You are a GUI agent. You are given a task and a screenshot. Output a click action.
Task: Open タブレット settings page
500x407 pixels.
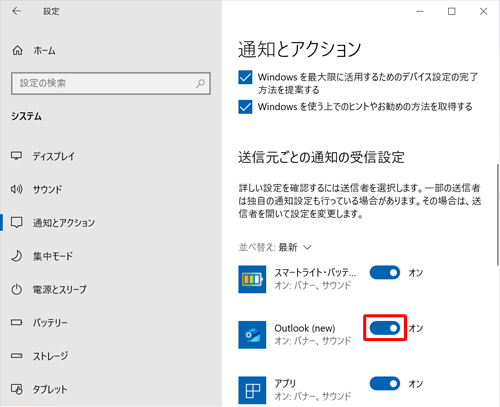coord(111,389)
